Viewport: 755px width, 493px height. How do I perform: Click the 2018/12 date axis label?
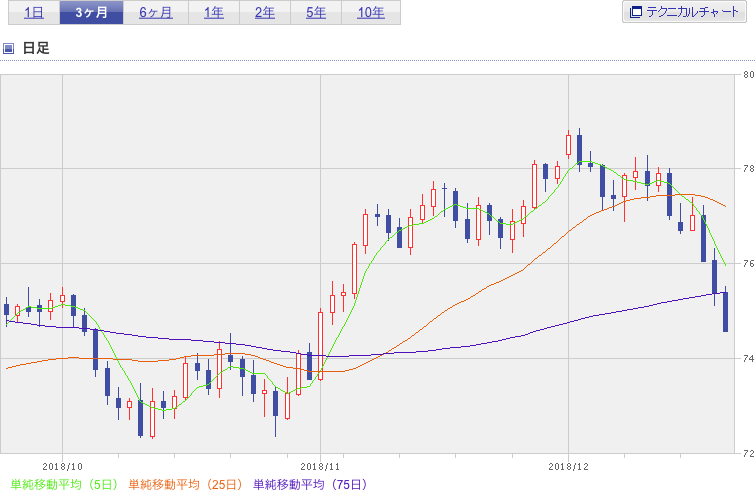(x=568, y=467)
